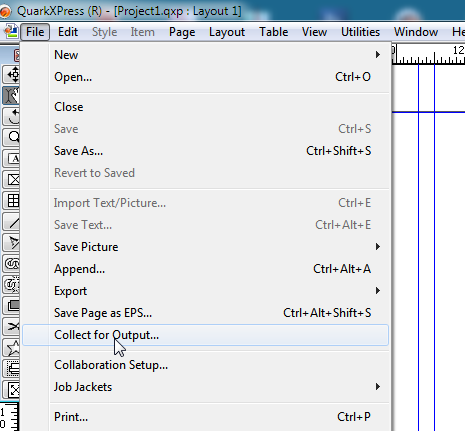
Task: Open the Edit menu
Action: coord(68,32)
